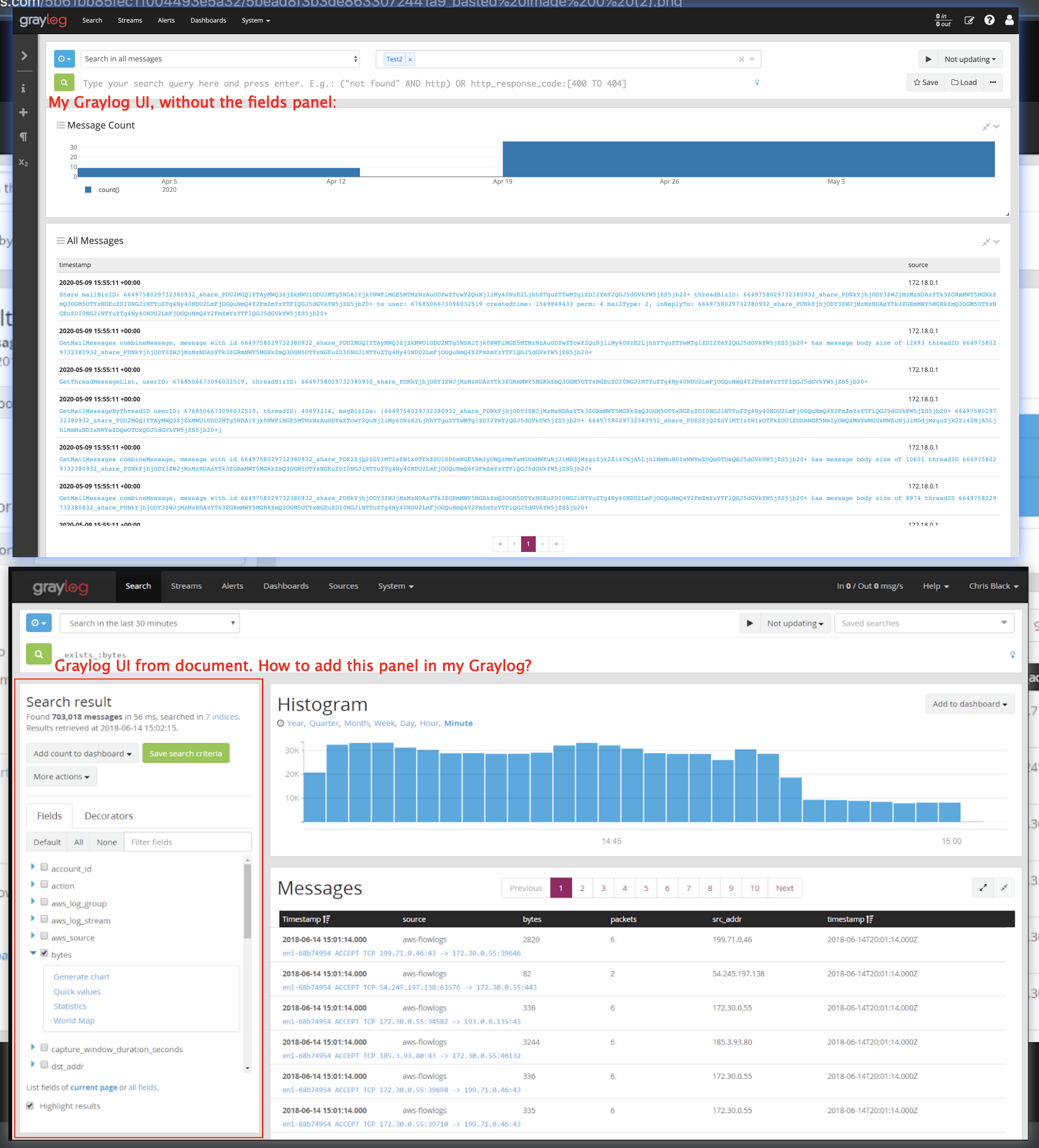Click Save search criteria button
The image size is (1039, 1148).
[x=186, y=753]
